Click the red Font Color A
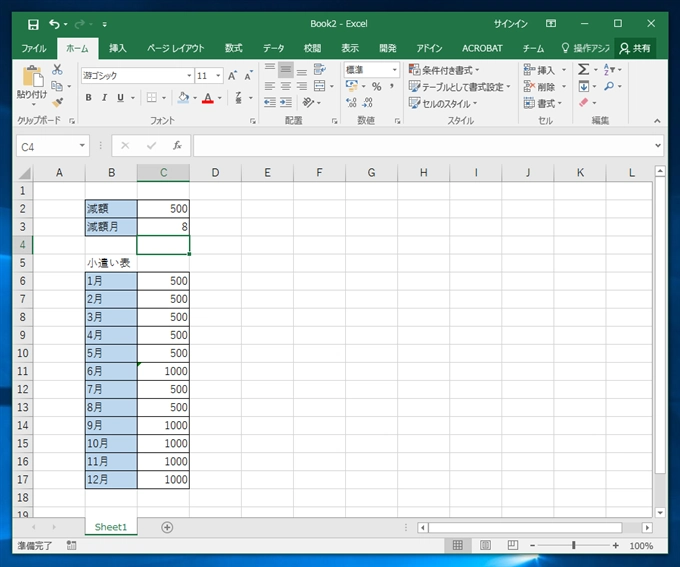Screen dimensions: 680x567 tap(208, 98)
